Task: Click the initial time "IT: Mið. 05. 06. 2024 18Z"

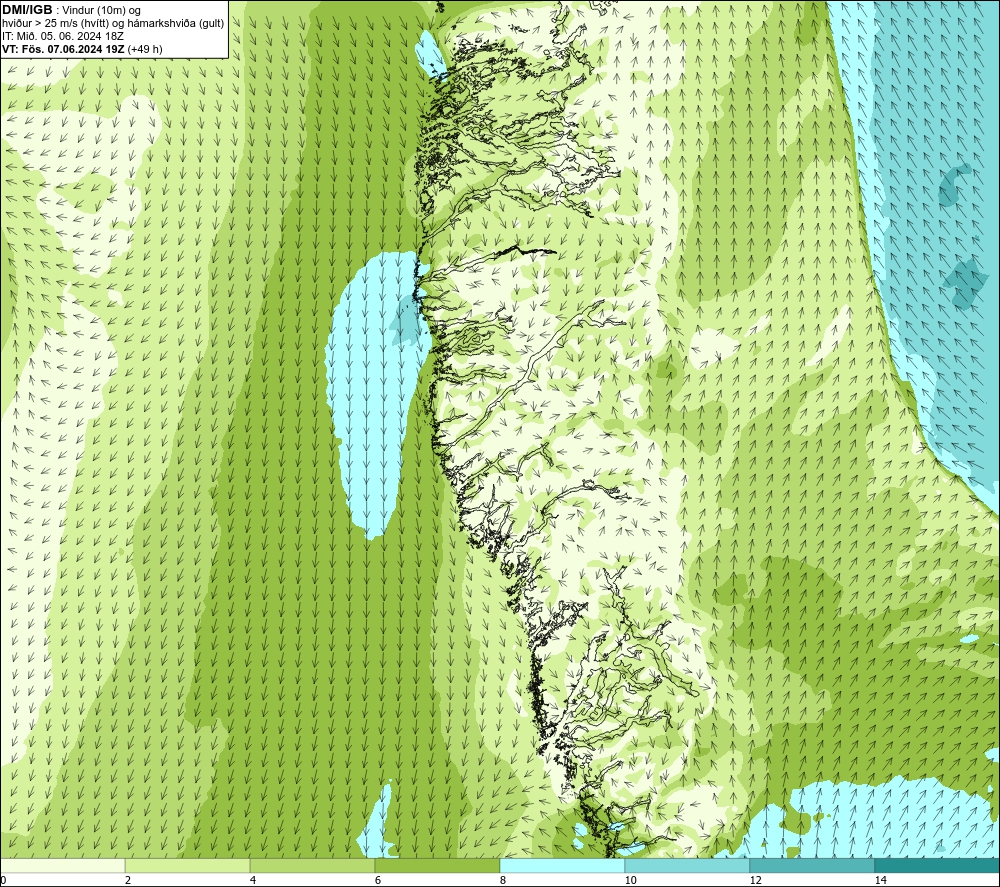Action: pos(62,36)
